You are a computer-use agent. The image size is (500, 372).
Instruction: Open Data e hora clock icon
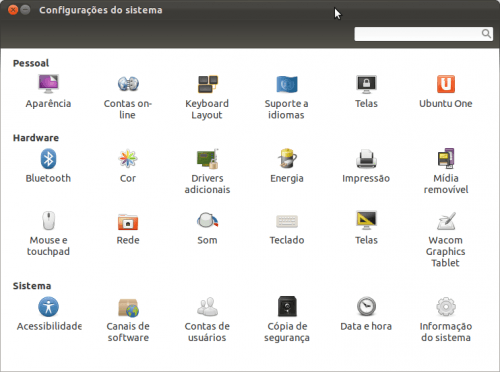coord(366,307)
